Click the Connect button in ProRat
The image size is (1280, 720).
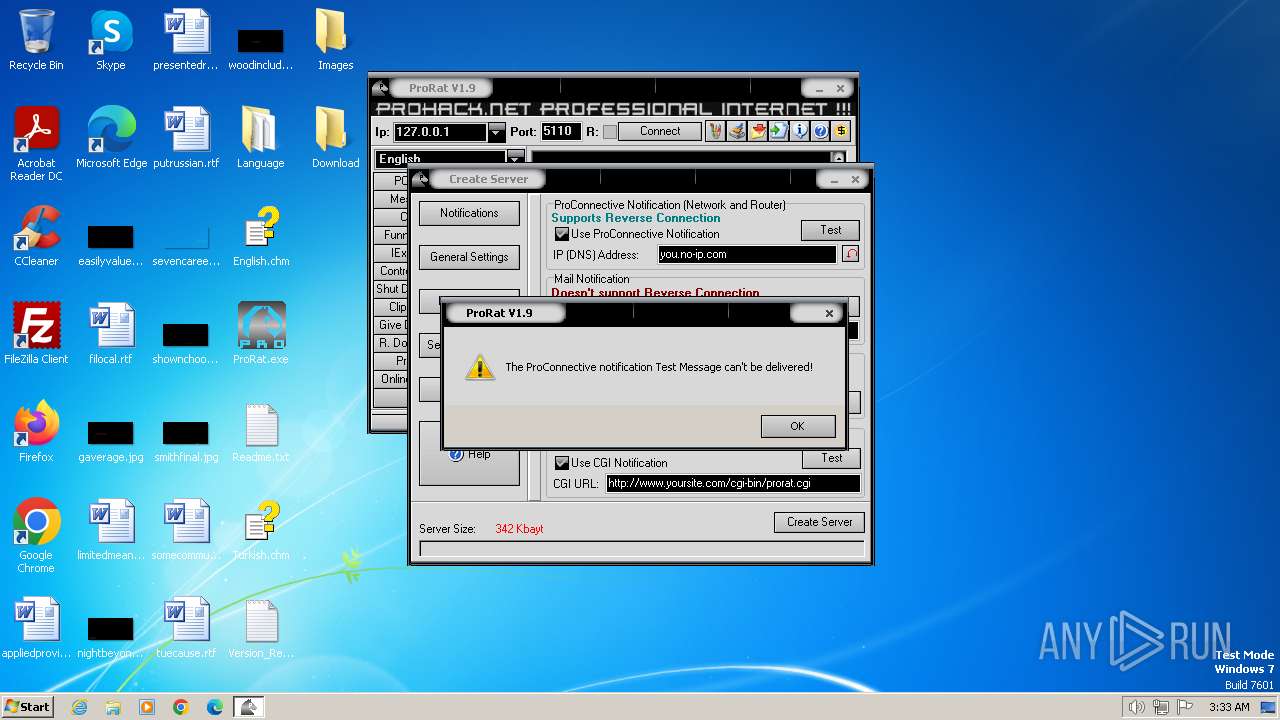click(660, 131)
